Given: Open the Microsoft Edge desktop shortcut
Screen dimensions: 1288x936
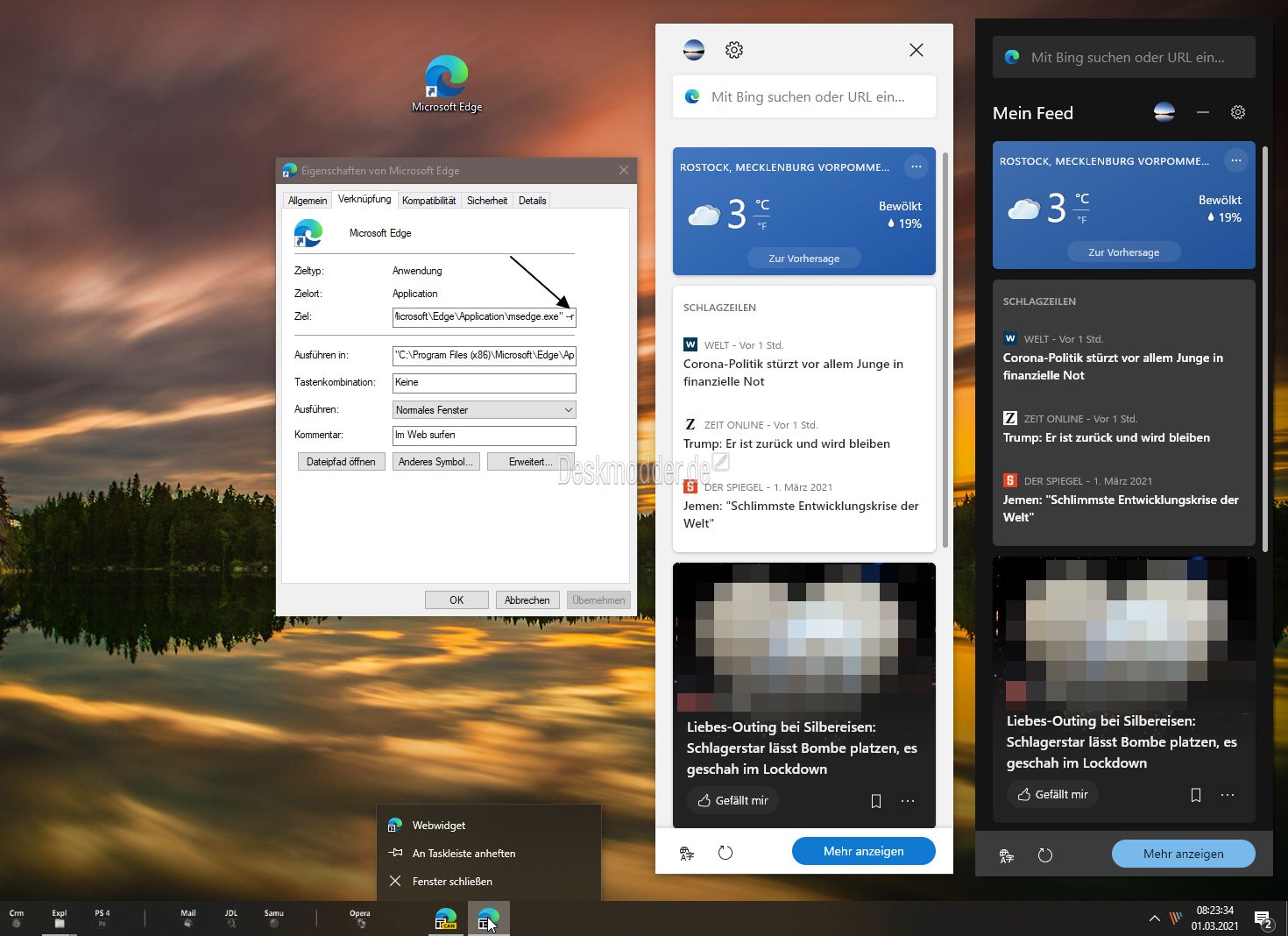Looking at the screenshot, I should point(447,84).
